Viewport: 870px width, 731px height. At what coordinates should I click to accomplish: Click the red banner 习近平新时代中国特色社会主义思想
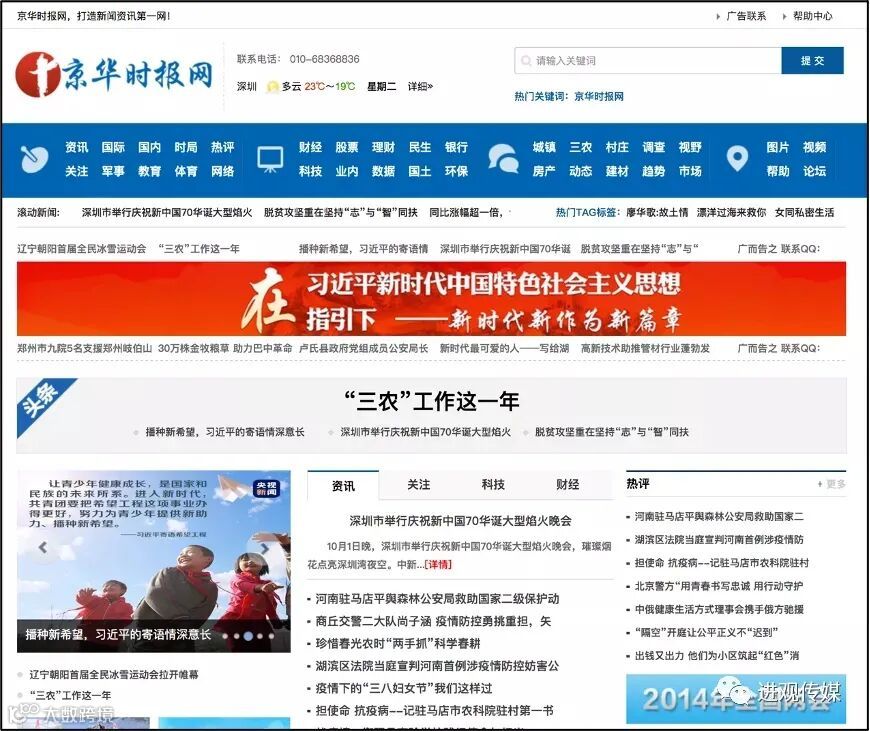click(431, 299)
